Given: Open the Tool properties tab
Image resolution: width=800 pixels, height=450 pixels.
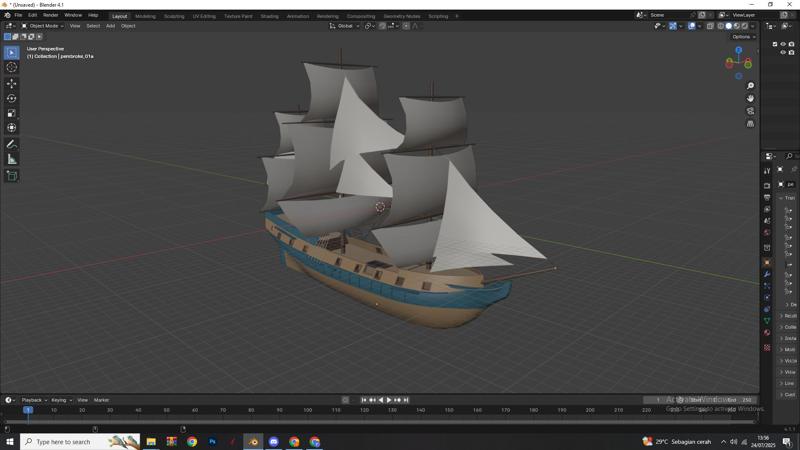Looking at the screenshot, I should [x=767, y=171].
